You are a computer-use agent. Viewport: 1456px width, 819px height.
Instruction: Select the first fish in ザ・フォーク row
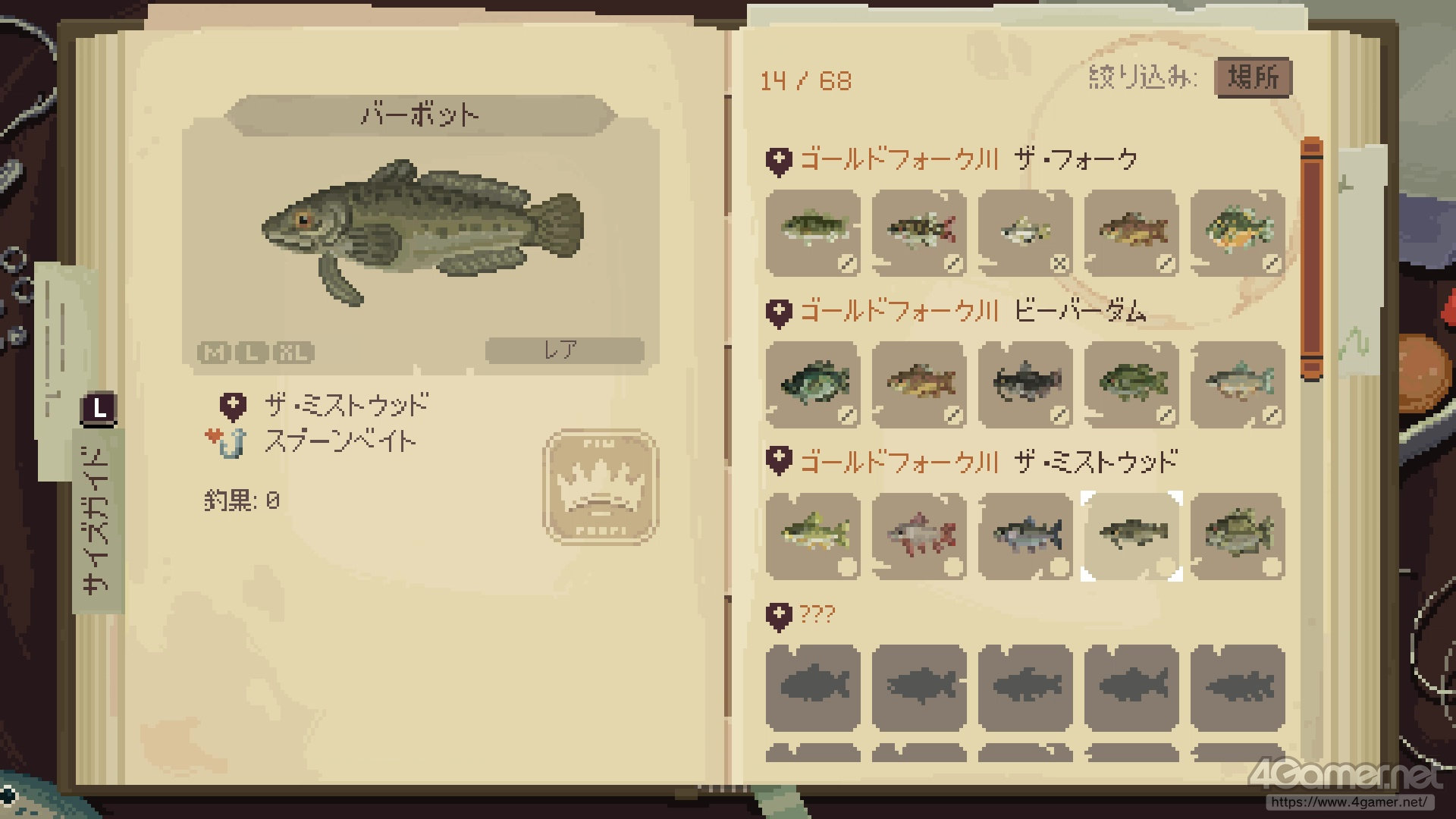813,233
